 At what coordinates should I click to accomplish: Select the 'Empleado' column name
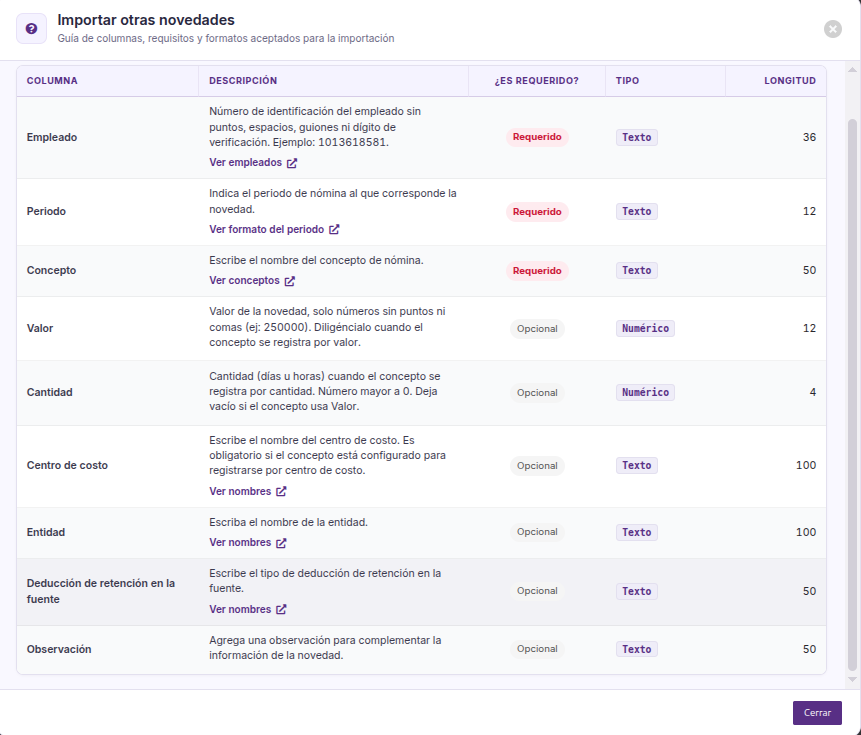52,137
